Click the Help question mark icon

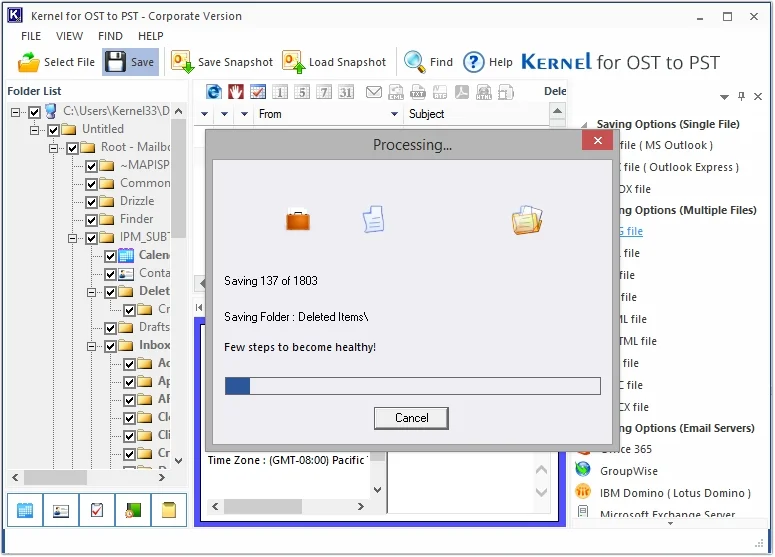[x=474, y=62]
